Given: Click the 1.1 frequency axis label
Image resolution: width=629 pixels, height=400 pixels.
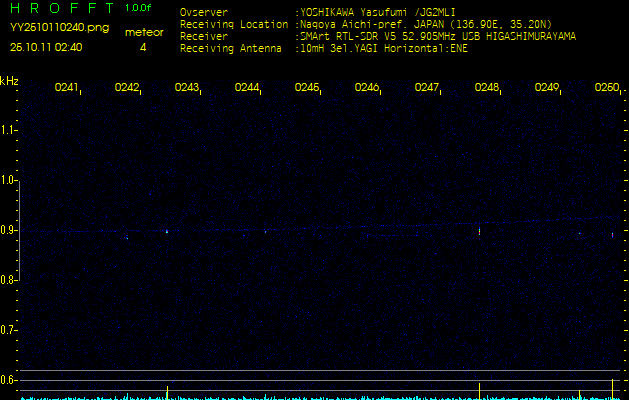Looking at the screenshot, I should [x=9, y=130].
